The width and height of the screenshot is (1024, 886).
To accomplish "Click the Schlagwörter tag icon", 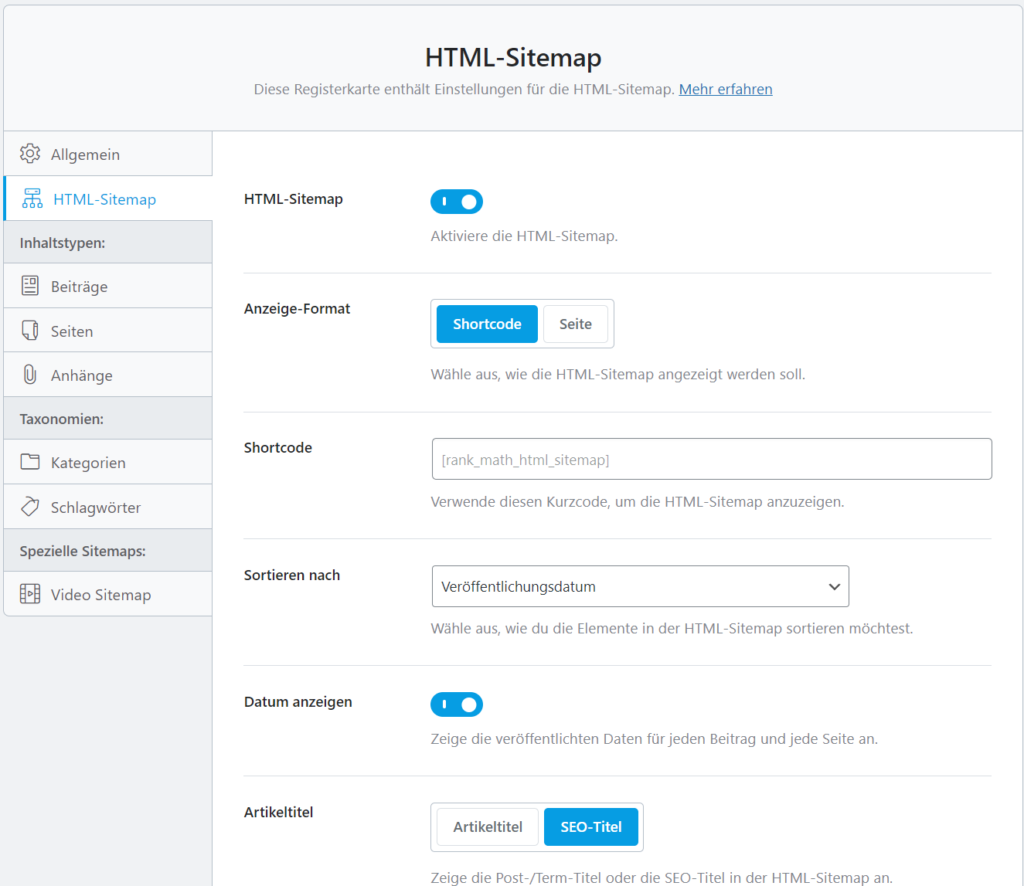I will pyautogui.click(x=30, y=507).
